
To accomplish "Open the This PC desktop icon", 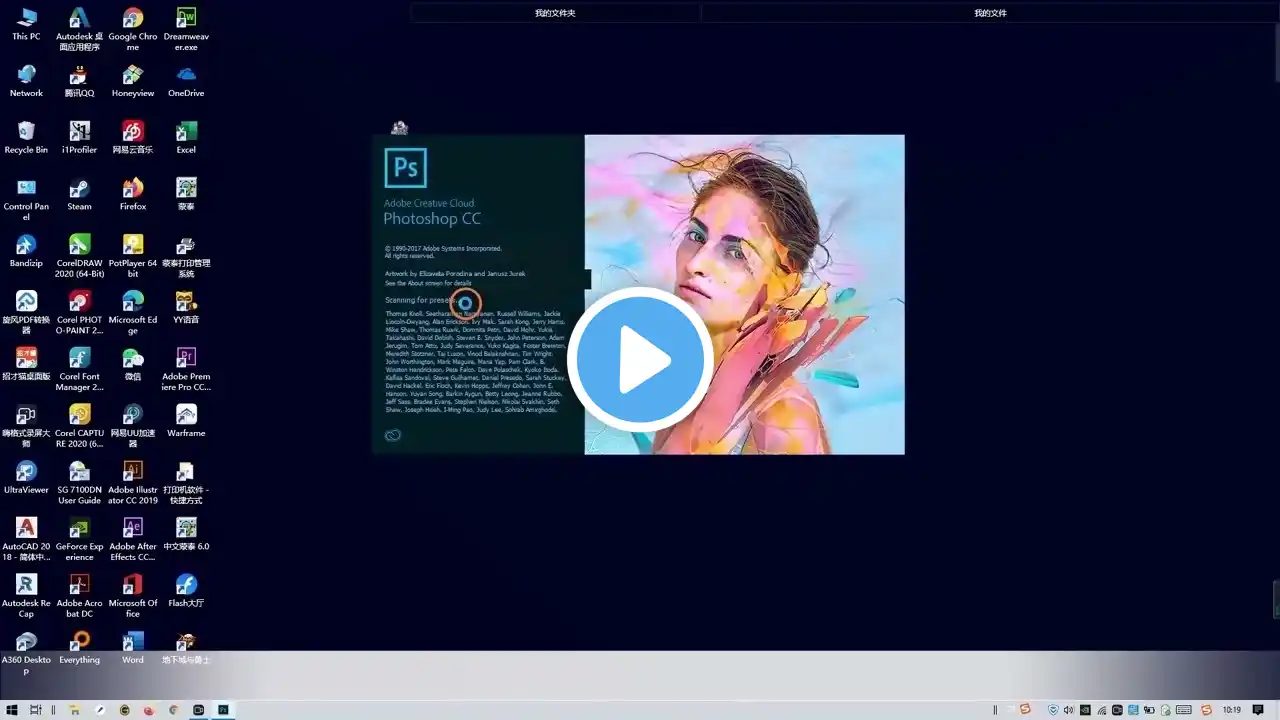I will 26,24.
